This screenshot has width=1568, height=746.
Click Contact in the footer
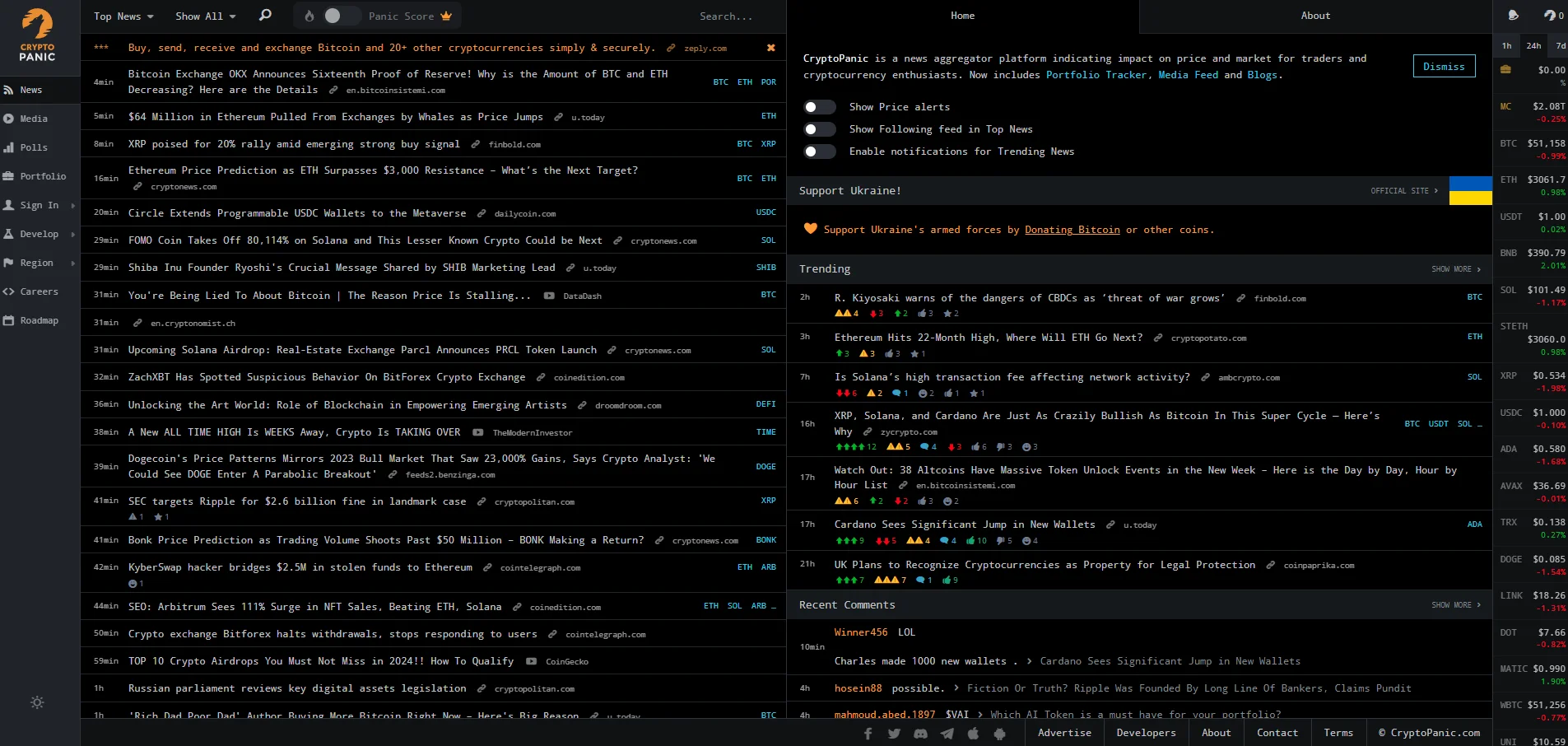click(1277, 733)
